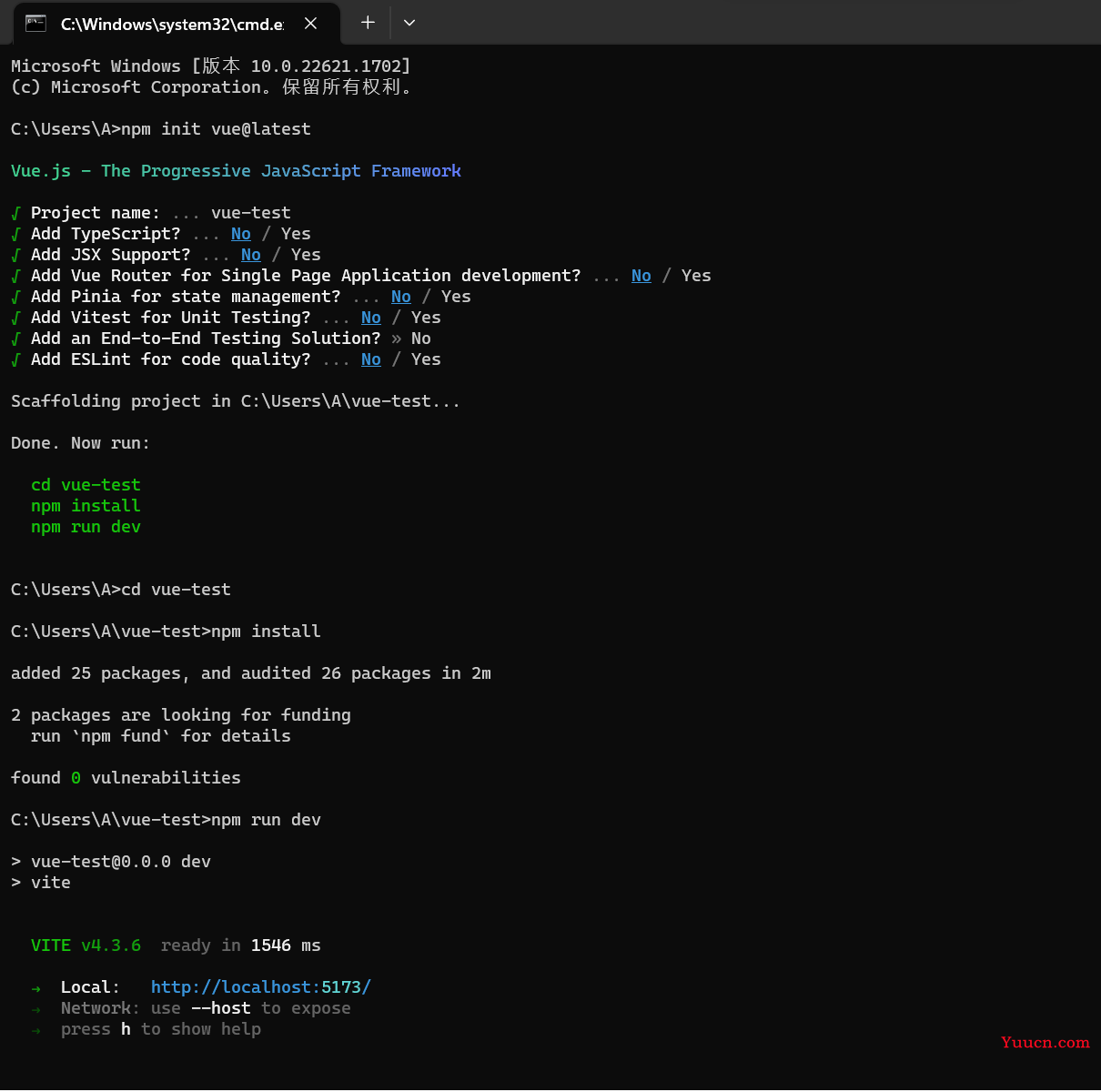1101x1092 pixels.
Task: Click the 'C:\Users\A\vue-test>npm run dev' prompt line
Action: 166,820
